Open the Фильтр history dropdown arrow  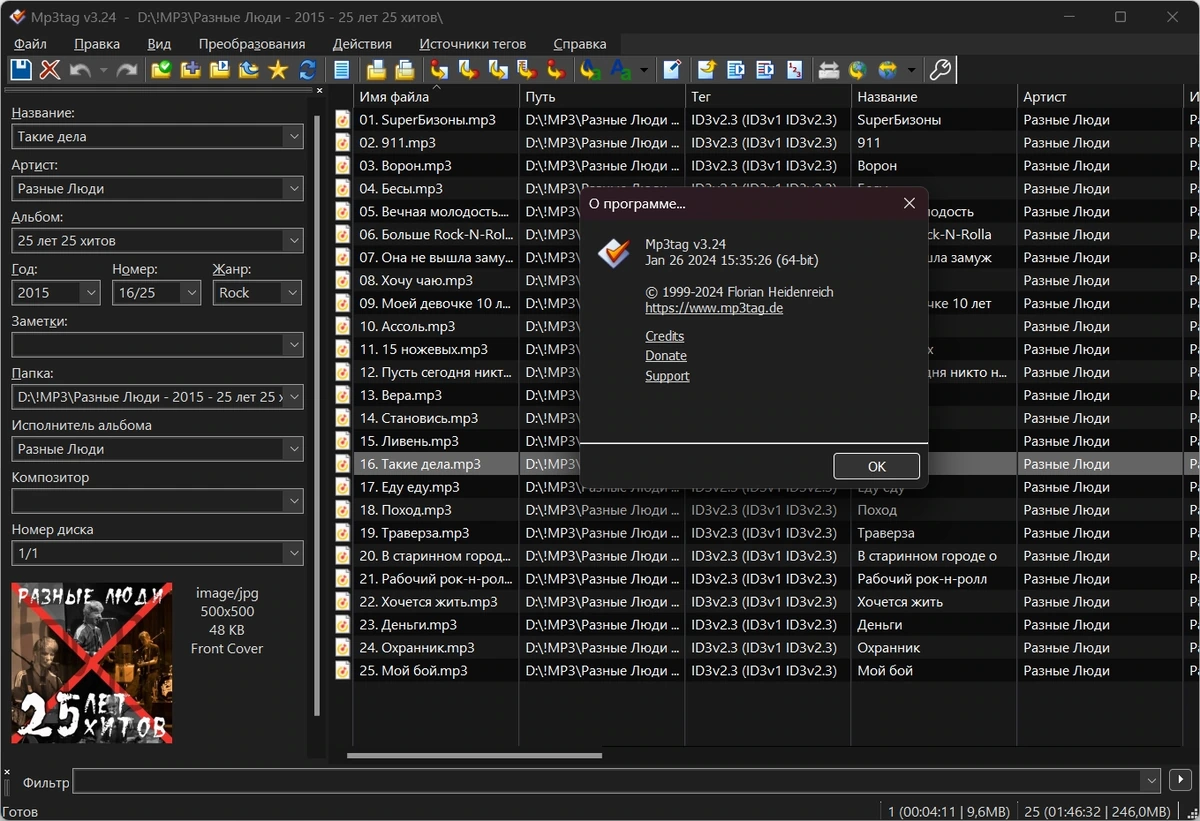(x=1150, y=781)
